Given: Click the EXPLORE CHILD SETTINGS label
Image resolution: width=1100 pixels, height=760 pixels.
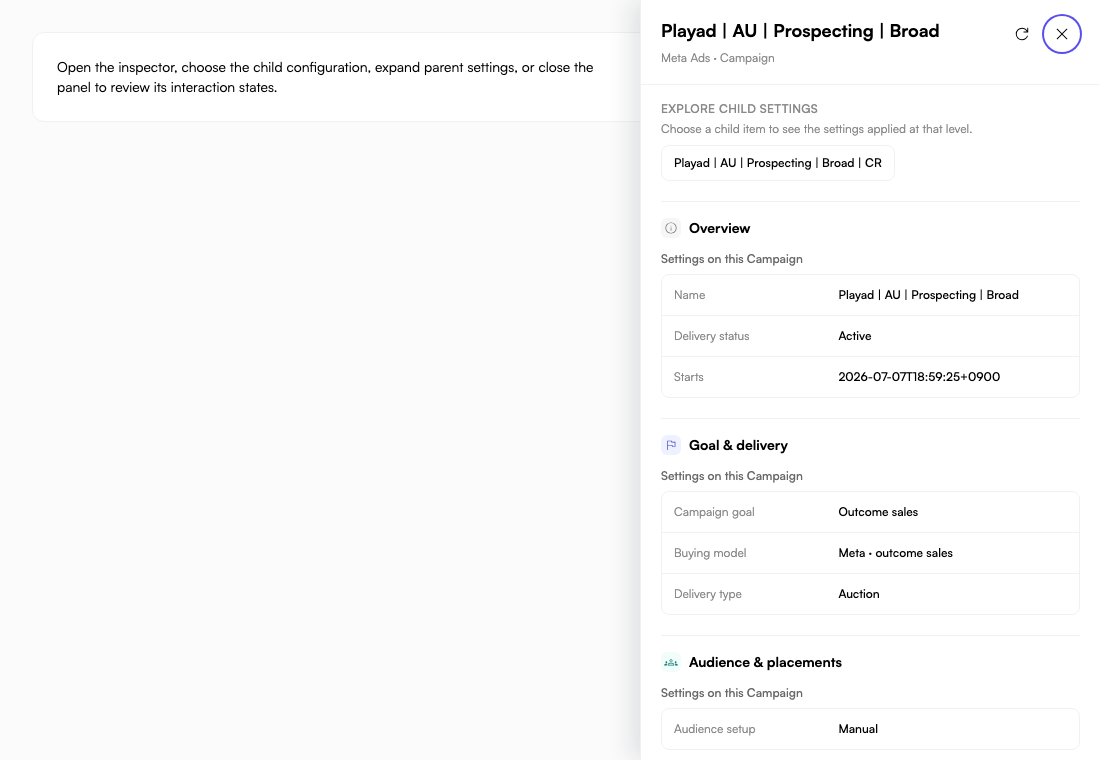Looking at the screenshot, I should tap(739, 109).
